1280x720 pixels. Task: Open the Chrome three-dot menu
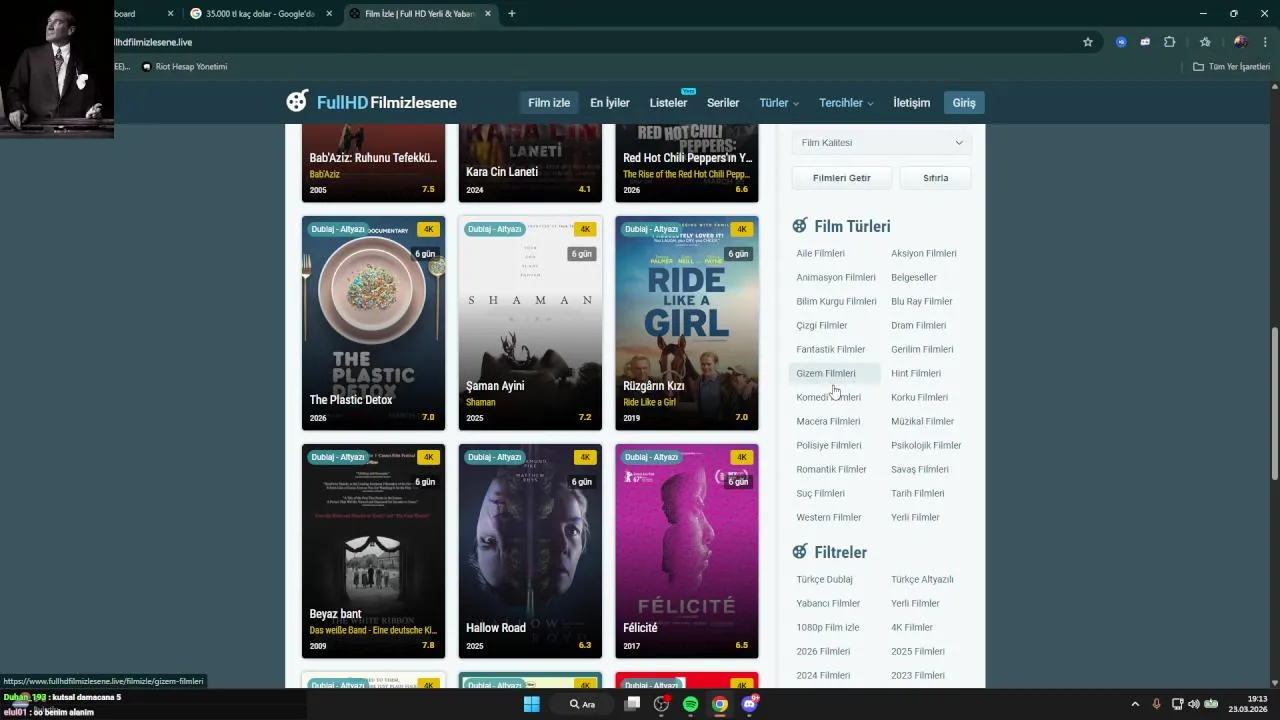(x=1265, y=42)
